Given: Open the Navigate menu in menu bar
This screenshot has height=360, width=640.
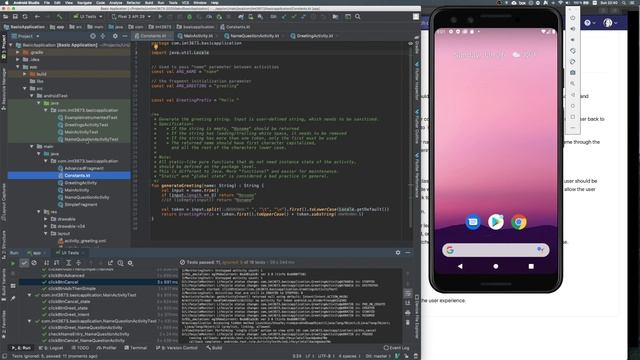Looking at the screenshot, I should click(84, 2).
